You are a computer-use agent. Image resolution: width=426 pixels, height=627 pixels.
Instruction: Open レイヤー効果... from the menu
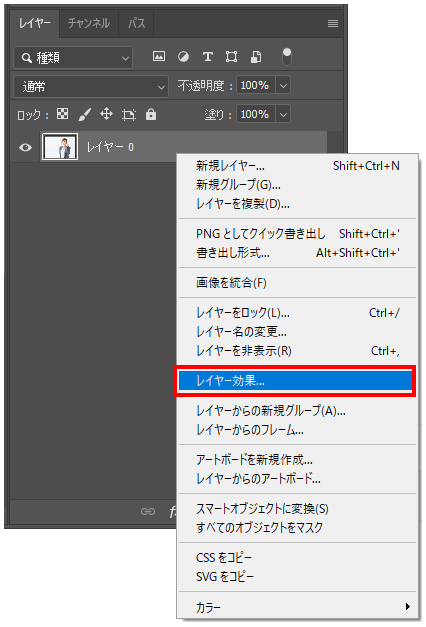tap(295, 381)
